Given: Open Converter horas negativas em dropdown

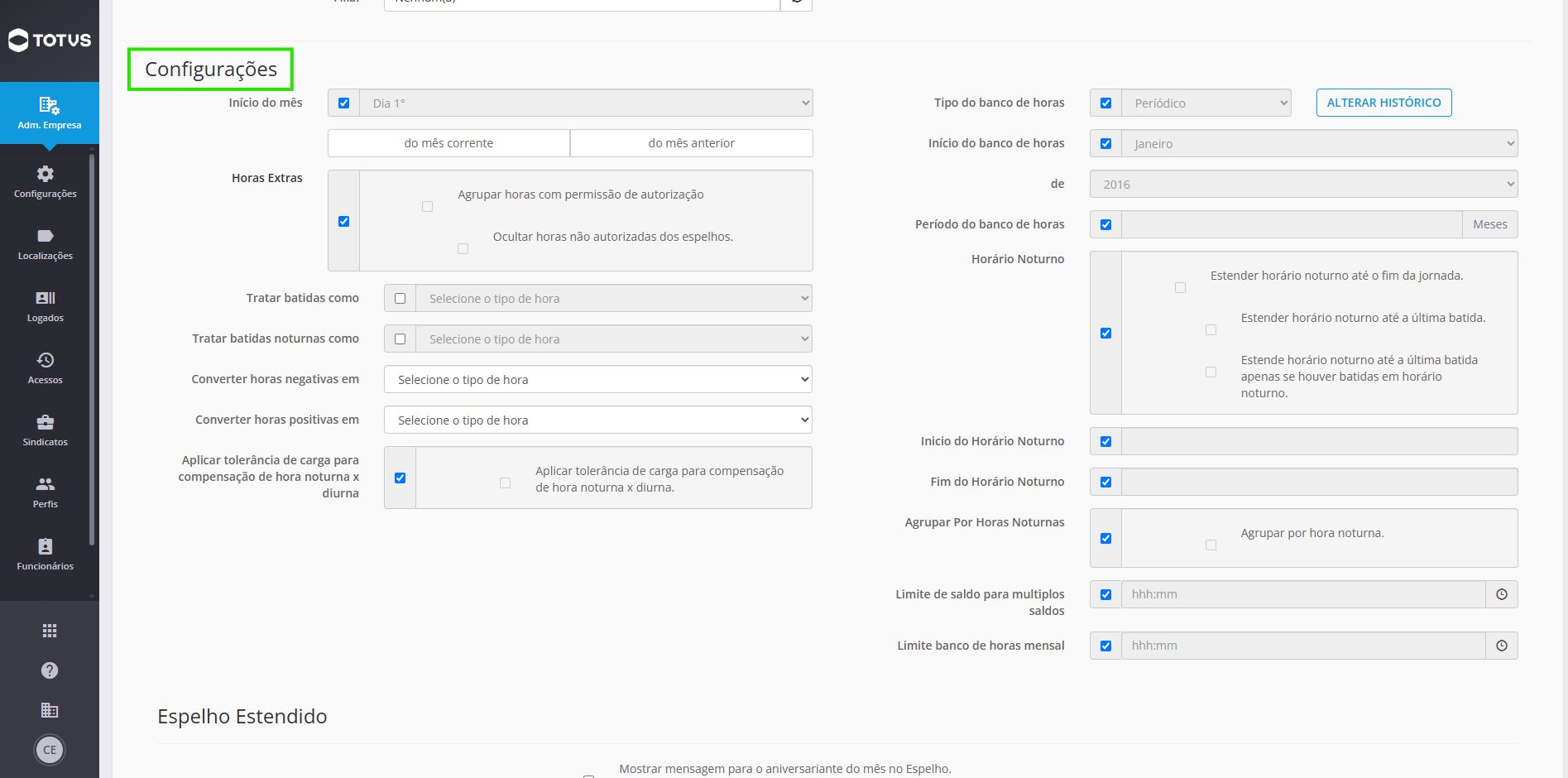Looking at the screenshot, I should (598, 380).
